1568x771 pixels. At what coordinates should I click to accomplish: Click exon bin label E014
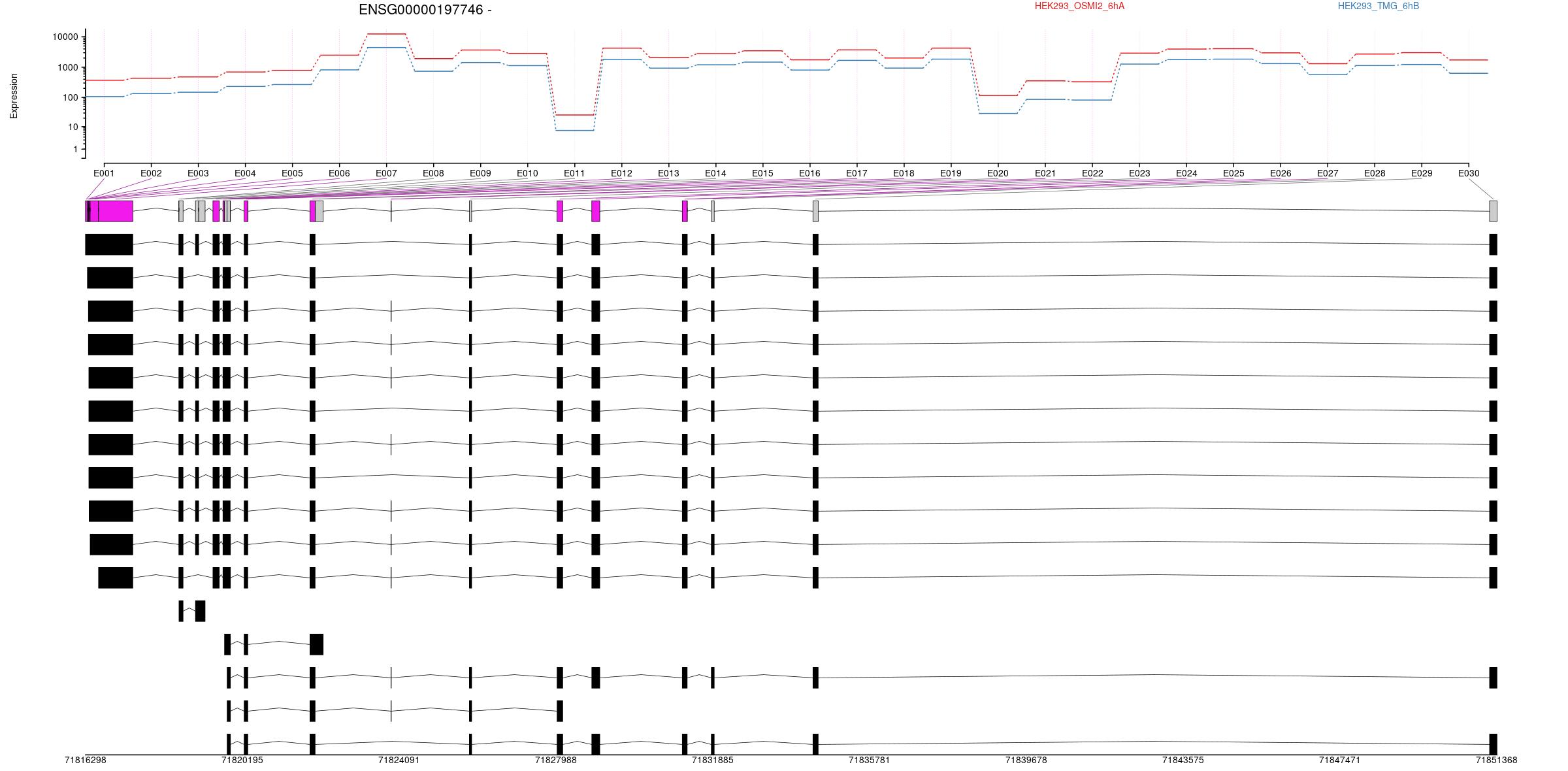pos(715,173)
